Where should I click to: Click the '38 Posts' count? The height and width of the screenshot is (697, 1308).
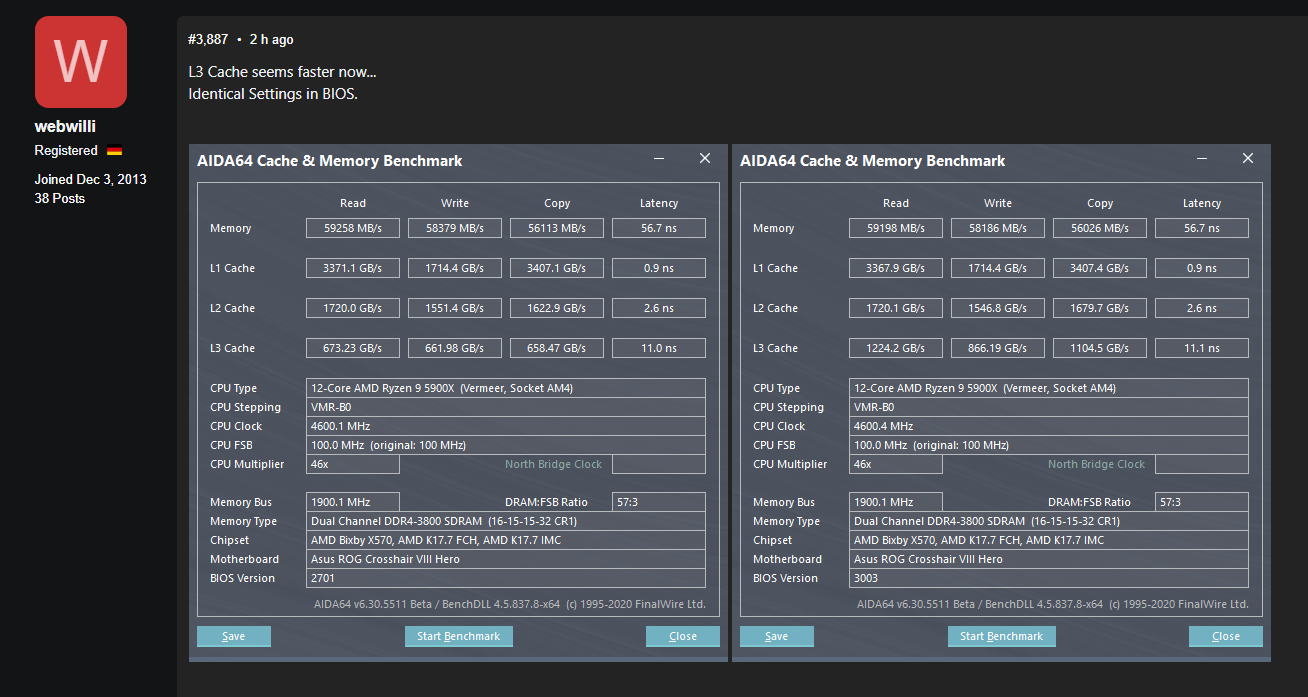(60, 198)
